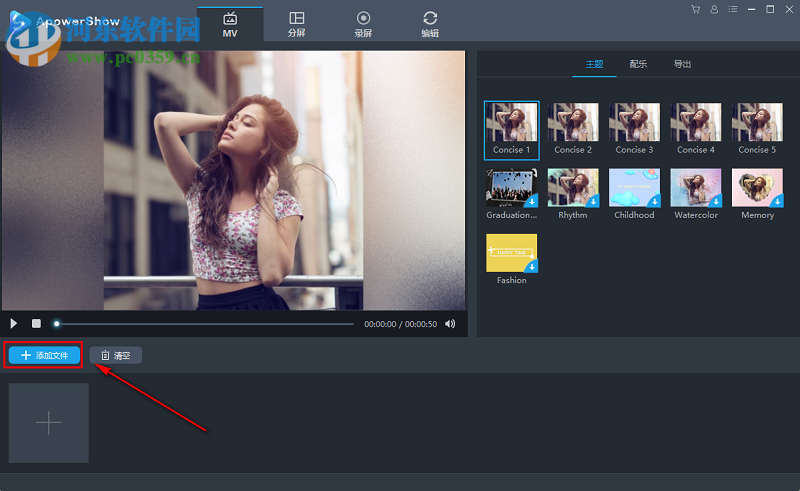Open the menu list icon

733,9
